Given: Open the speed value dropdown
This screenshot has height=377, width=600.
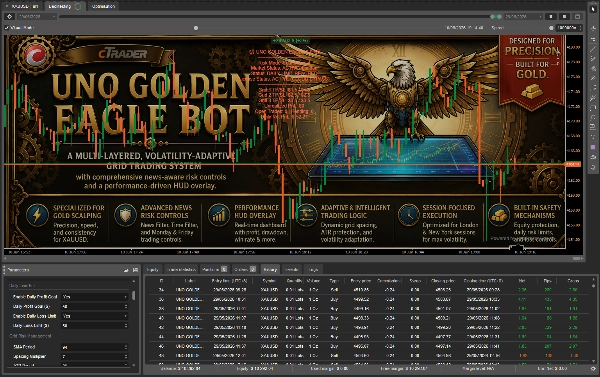Looking at the screenshot, I should (569, 28).
